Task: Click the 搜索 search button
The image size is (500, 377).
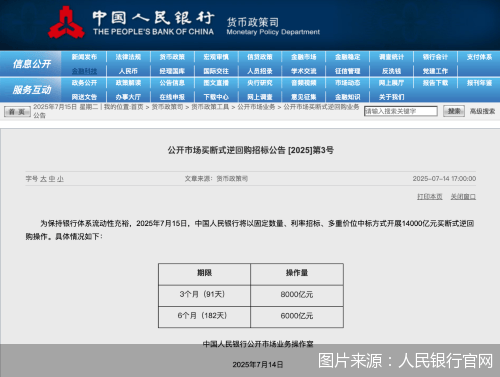Action: [454, 111]
